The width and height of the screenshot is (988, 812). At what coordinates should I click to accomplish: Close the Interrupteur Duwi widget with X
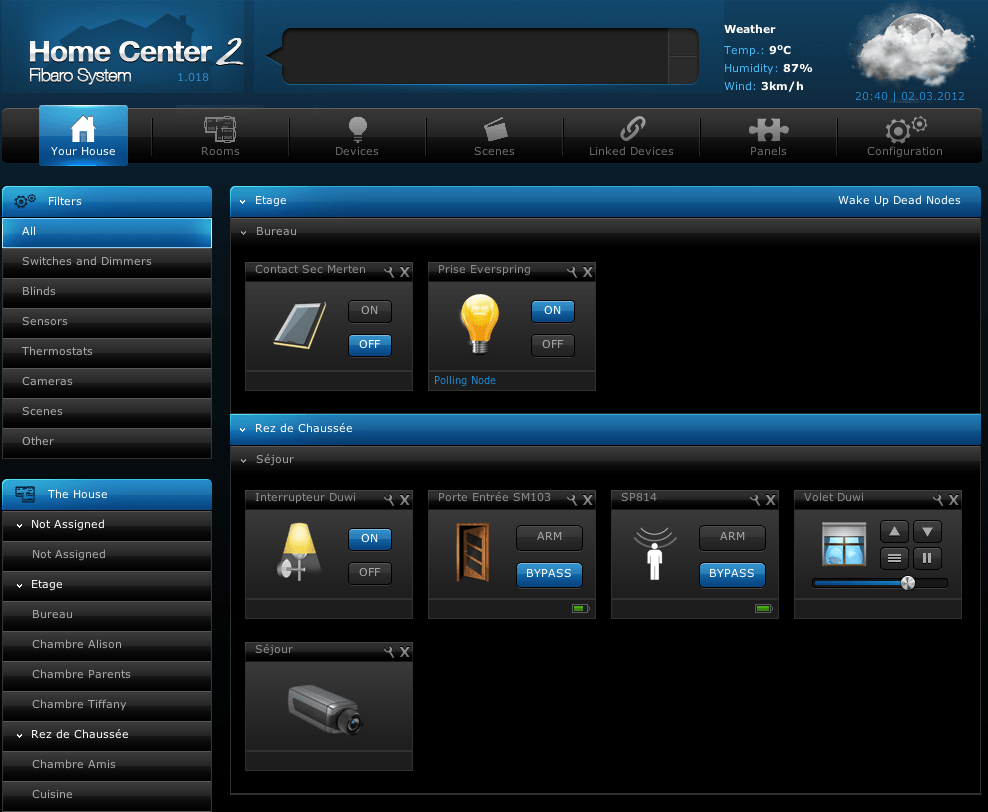tap(405, 500)
